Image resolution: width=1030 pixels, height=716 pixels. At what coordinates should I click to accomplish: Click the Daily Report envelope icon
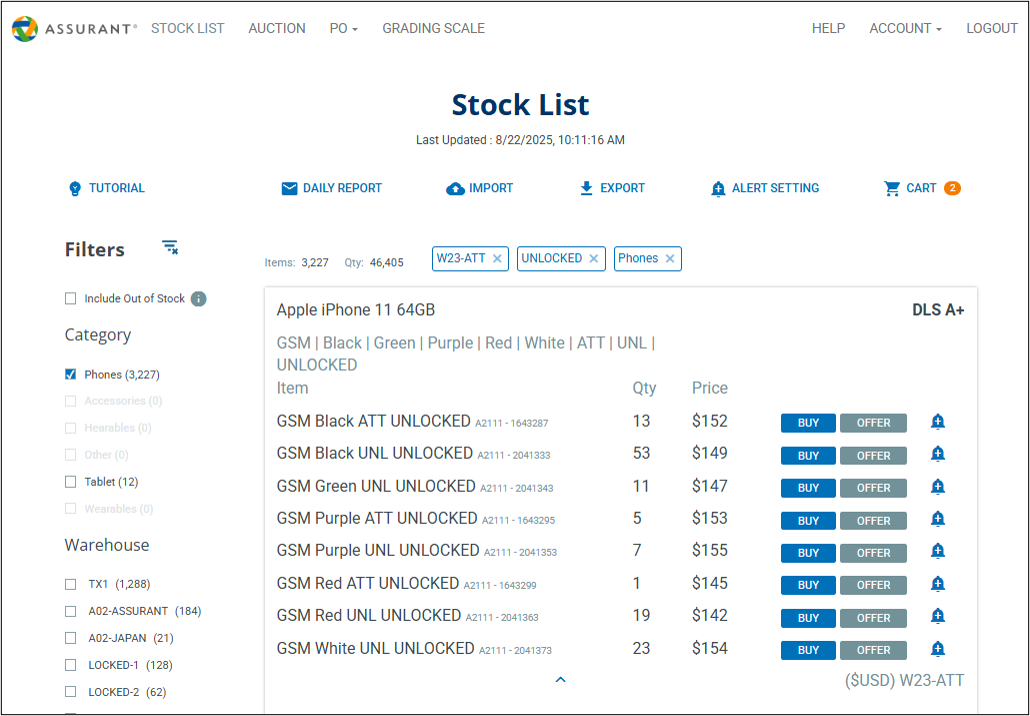click(x=289, y=188)
